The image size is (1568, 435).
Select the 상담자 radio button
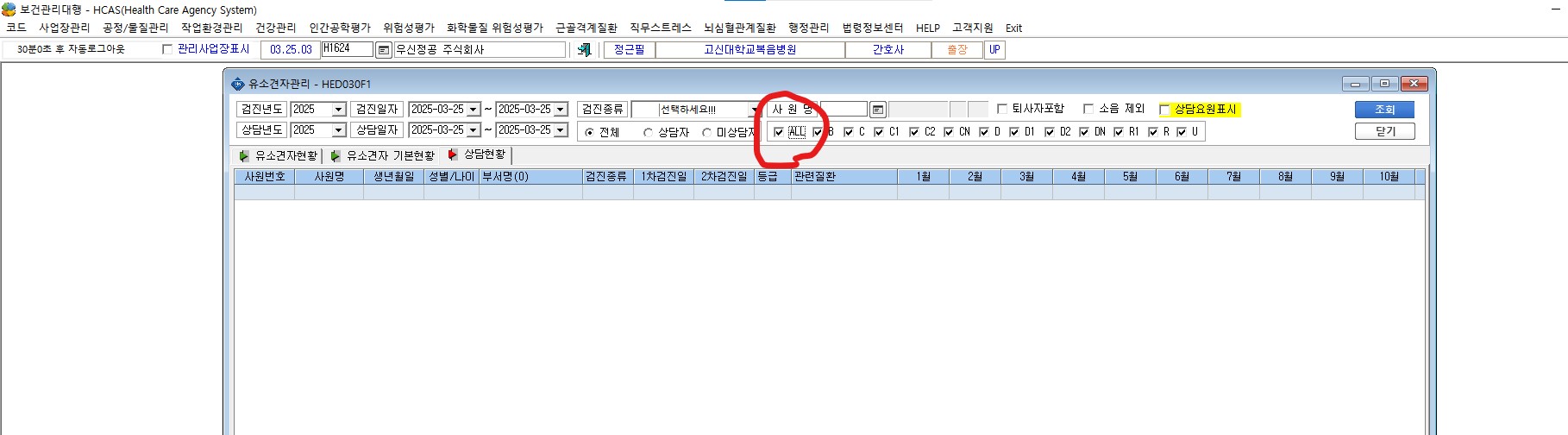pyautogui.click(x=648, y=133)
